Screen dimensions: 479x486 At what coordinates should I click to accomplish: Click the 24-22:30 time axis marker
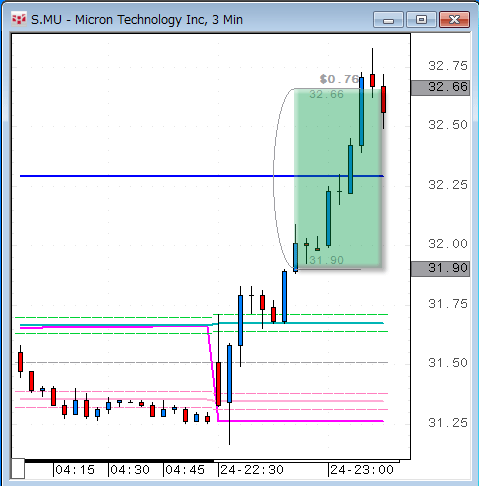tap(252, 470)
